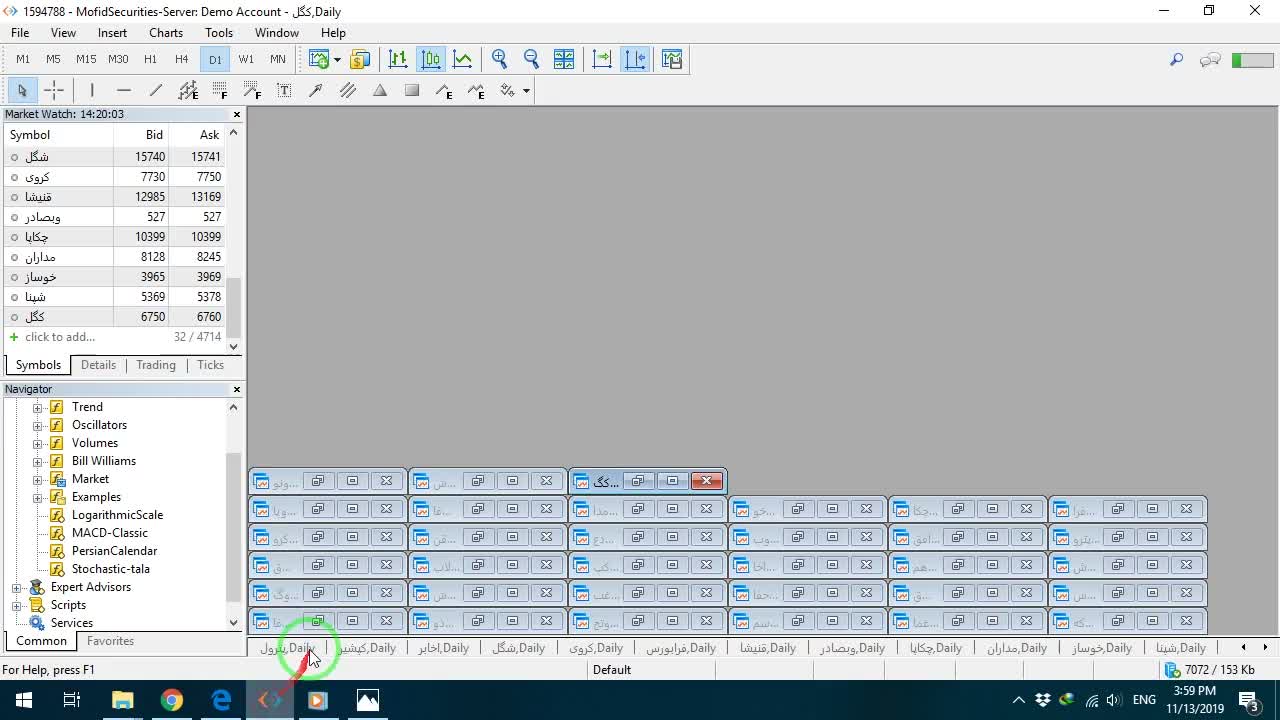Open the Charts menu
Screen dimensions: 1280x720
(166, 33)
